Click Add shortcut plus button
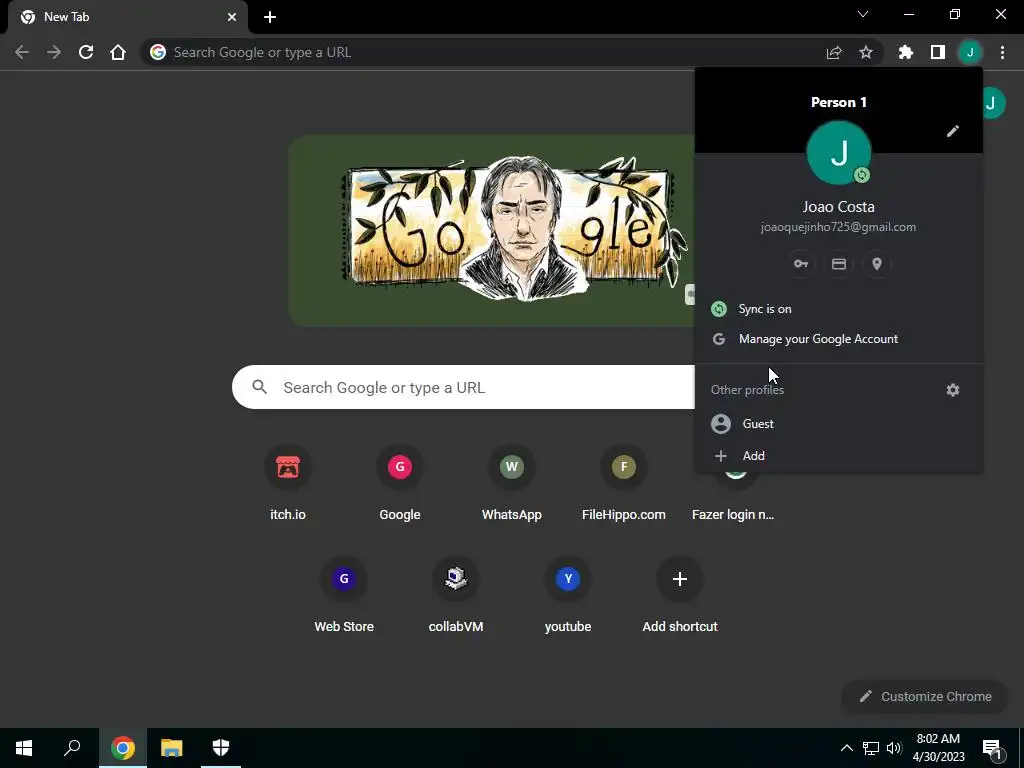 [680, 579]
